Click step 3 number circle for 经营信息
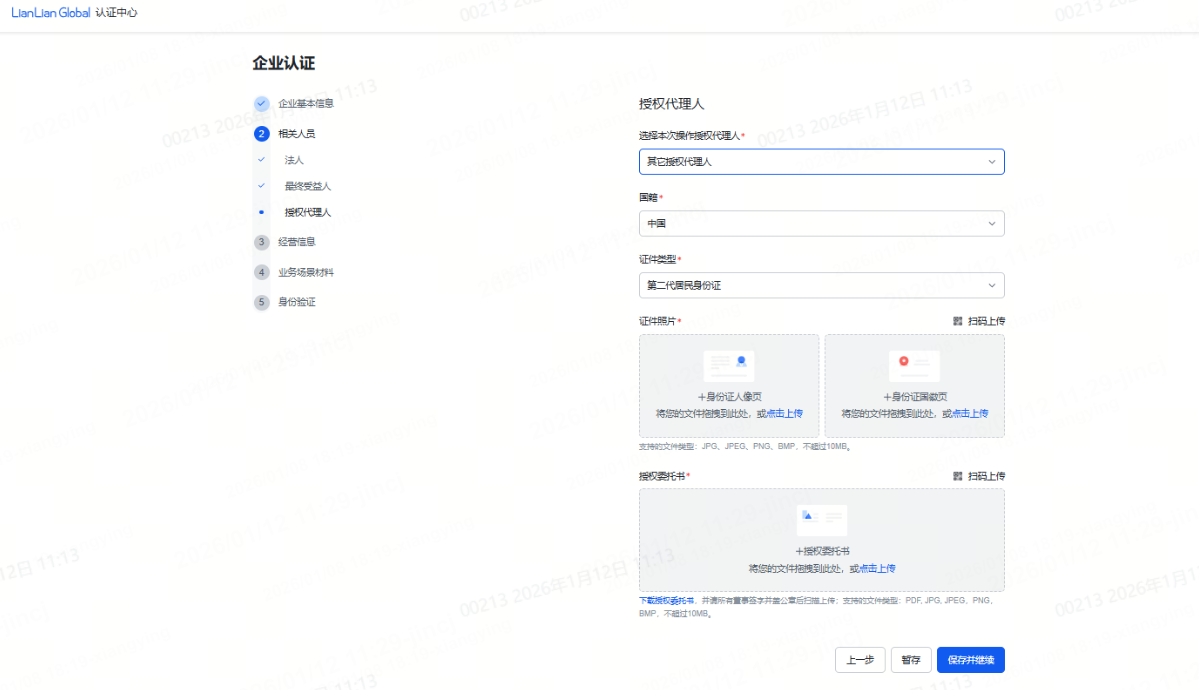 point(262,242)
